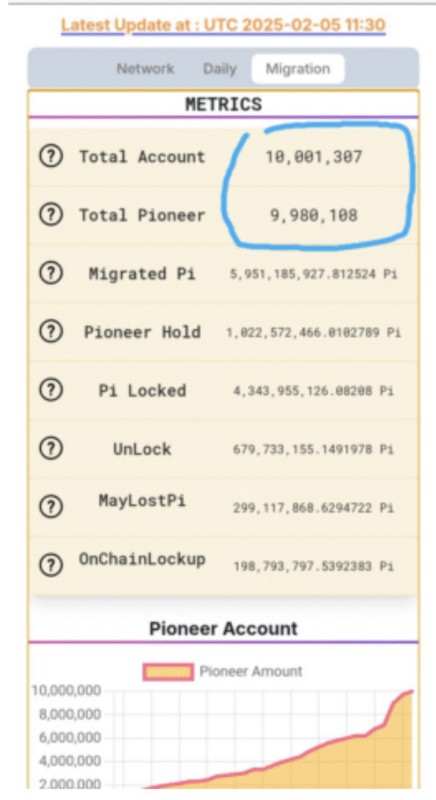Viewport: 436px width, 800px height.
Task: Click OnChainLockup question mark icon
Action: coord(51,565)
